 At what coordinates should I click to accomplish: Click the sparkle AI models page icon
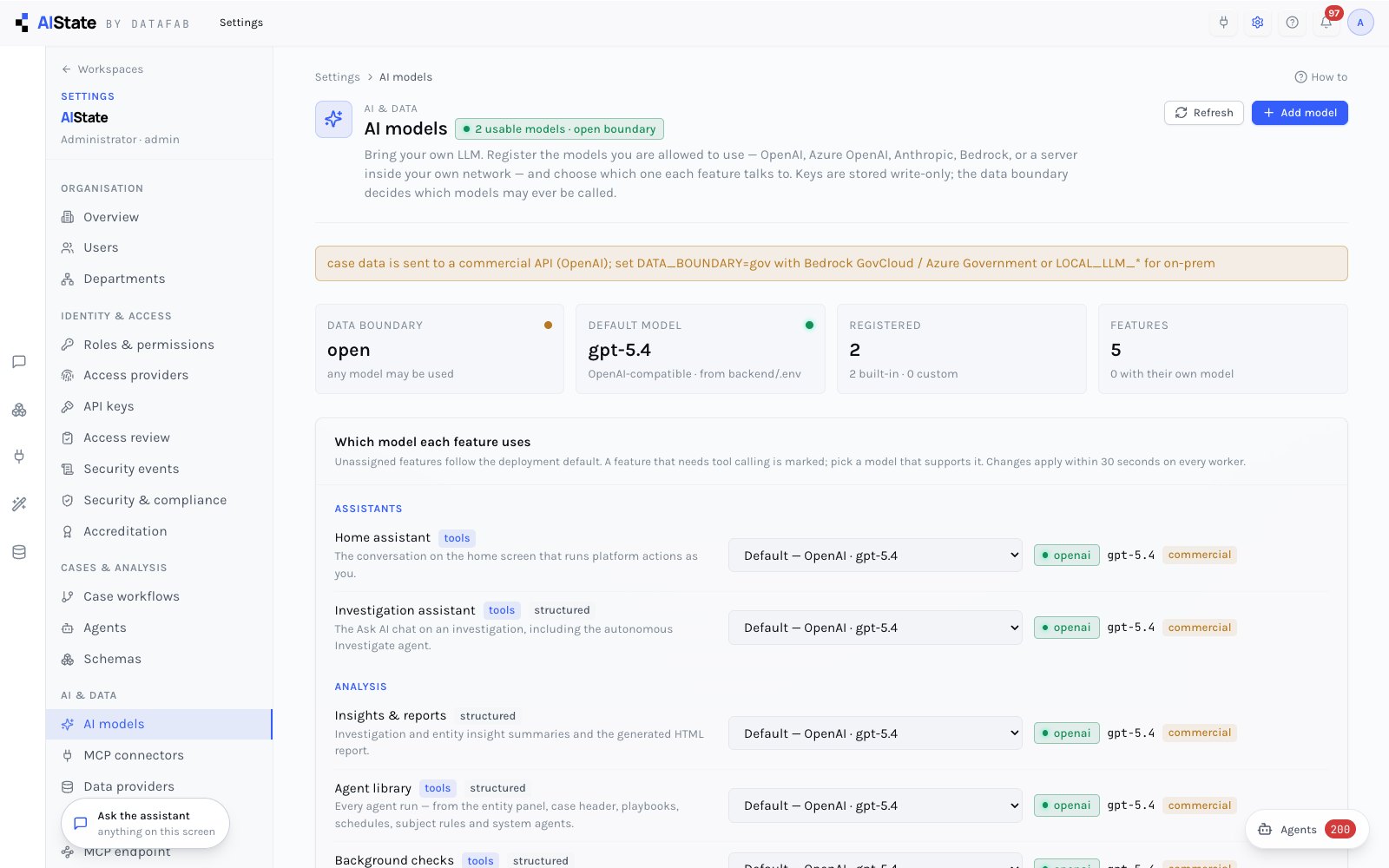(333, 120)
